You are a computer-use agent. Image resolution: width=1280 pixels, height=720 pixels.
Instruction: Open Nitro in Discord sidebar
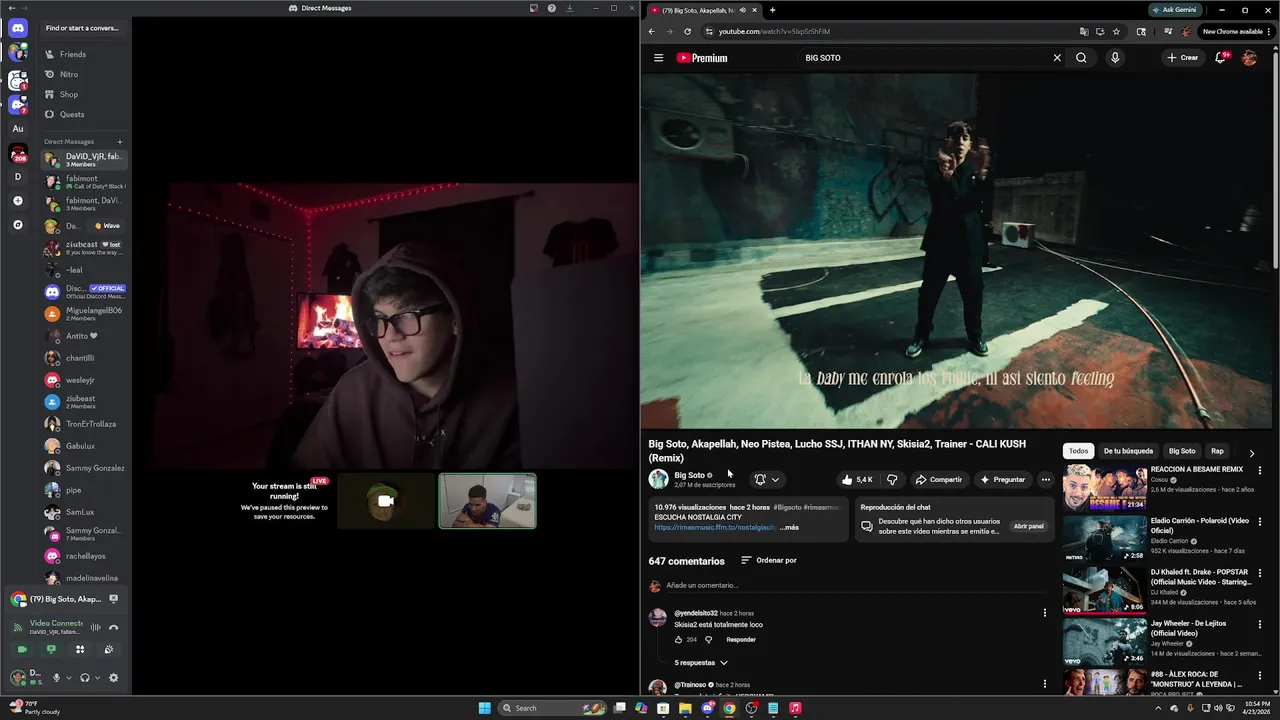pyautogui.click(x=84, y=74)
